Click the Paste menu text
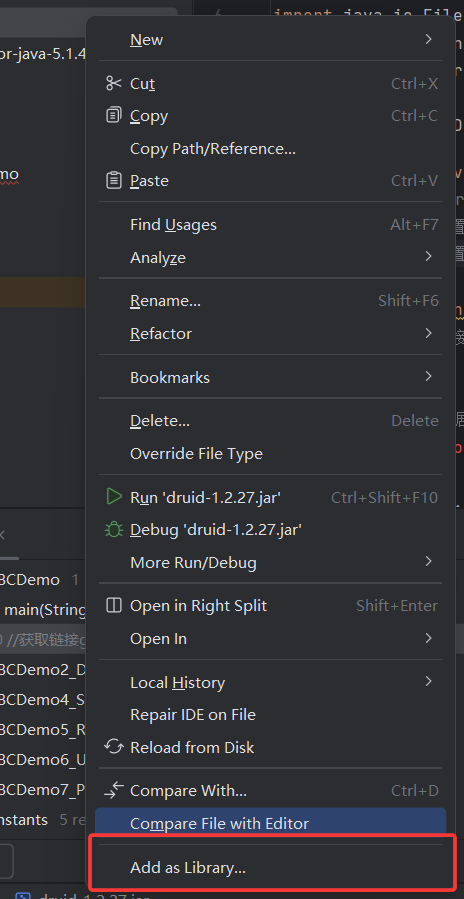 149,181
